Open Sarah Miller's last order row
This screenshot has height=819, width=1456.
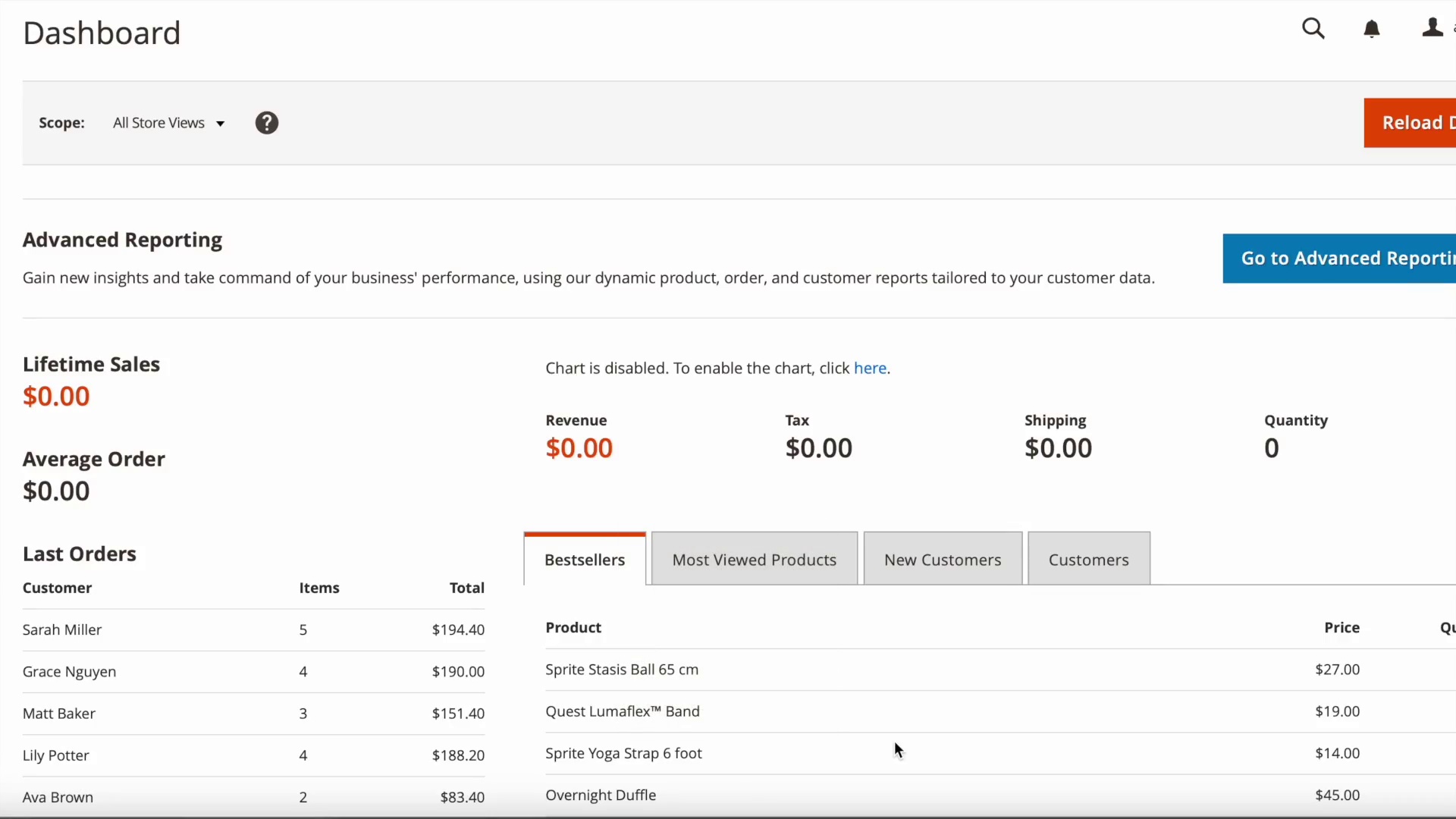tap(62, 630)
